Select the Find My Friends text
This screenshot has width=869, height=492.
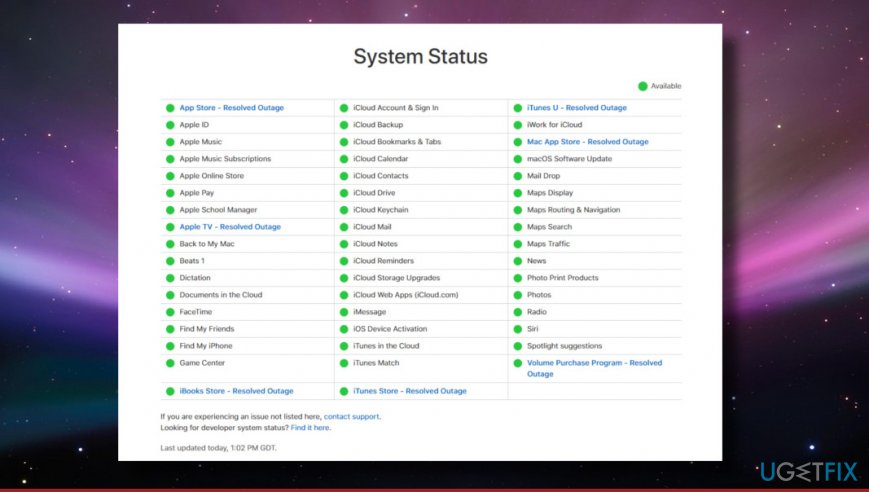coord(207,329)
